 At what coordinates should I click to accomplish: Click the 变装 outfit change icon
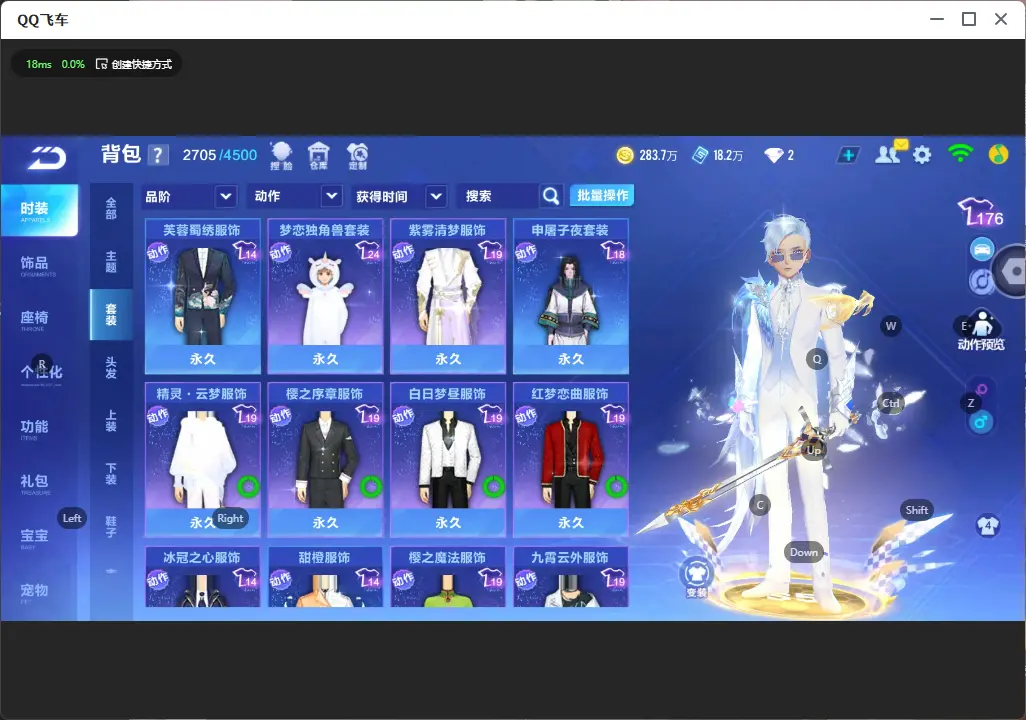point(697,577)
